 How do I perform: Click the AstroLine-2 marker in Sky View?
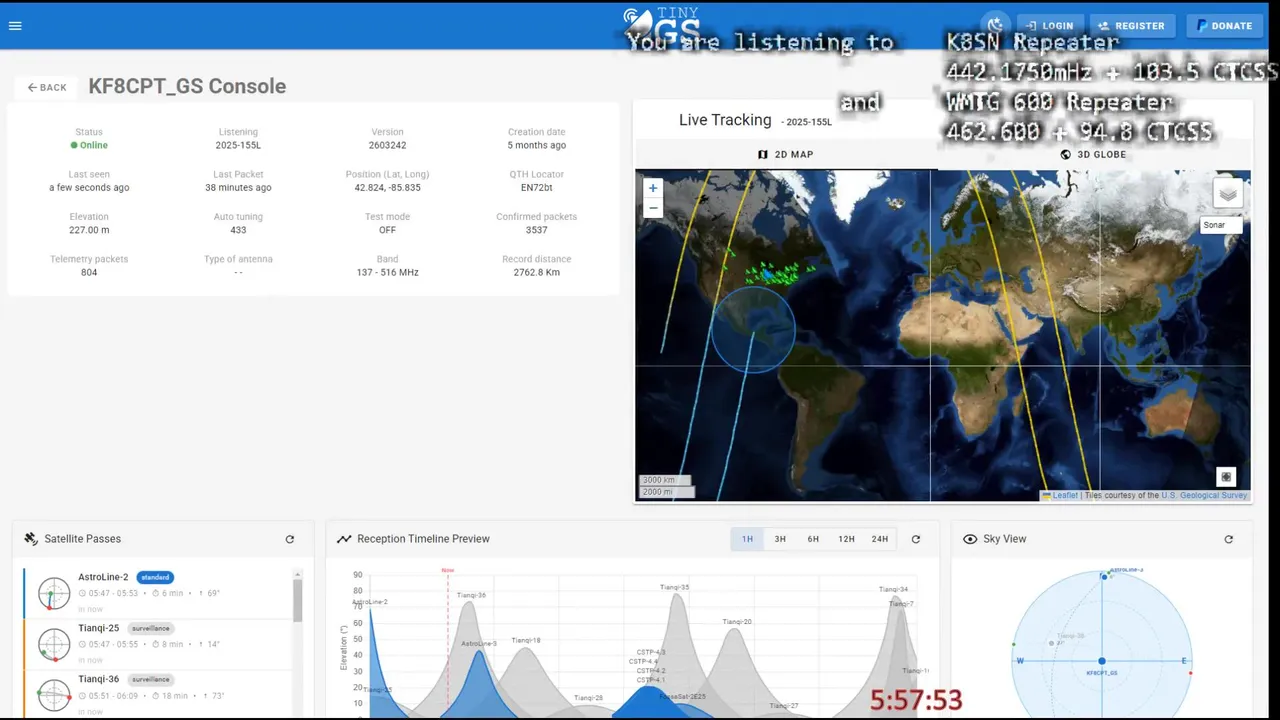pyautogui.click(x=1105, y=576)
